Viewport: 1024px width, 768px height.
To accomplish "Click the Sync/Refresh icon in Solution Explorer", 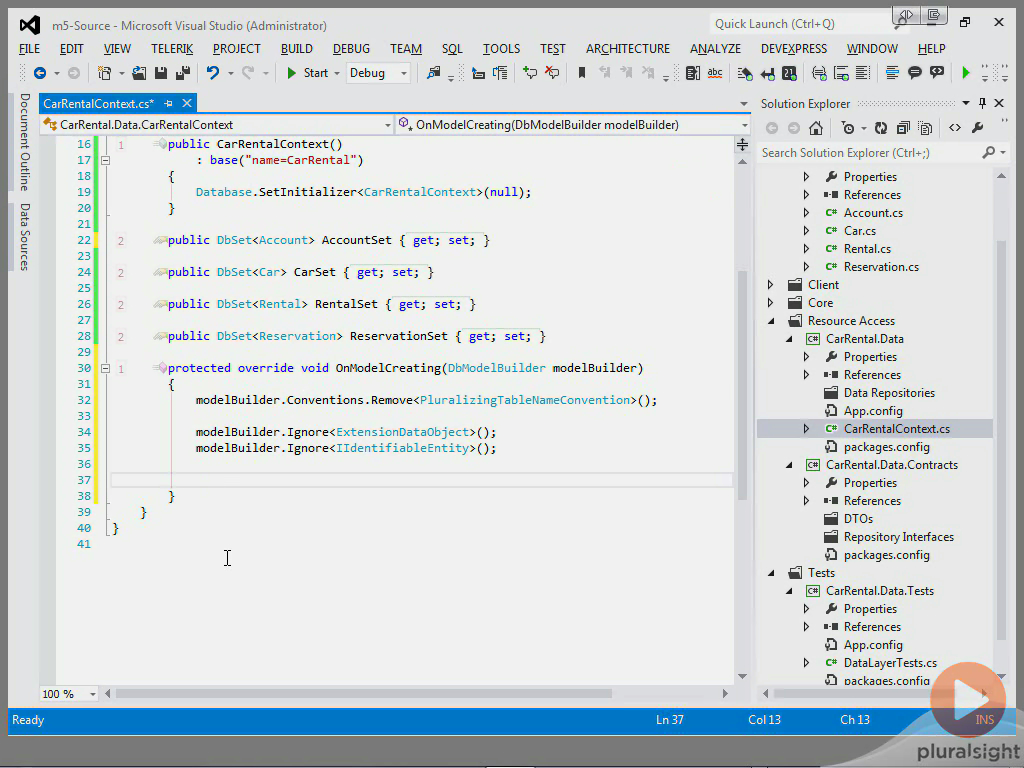I will (881, 128).
